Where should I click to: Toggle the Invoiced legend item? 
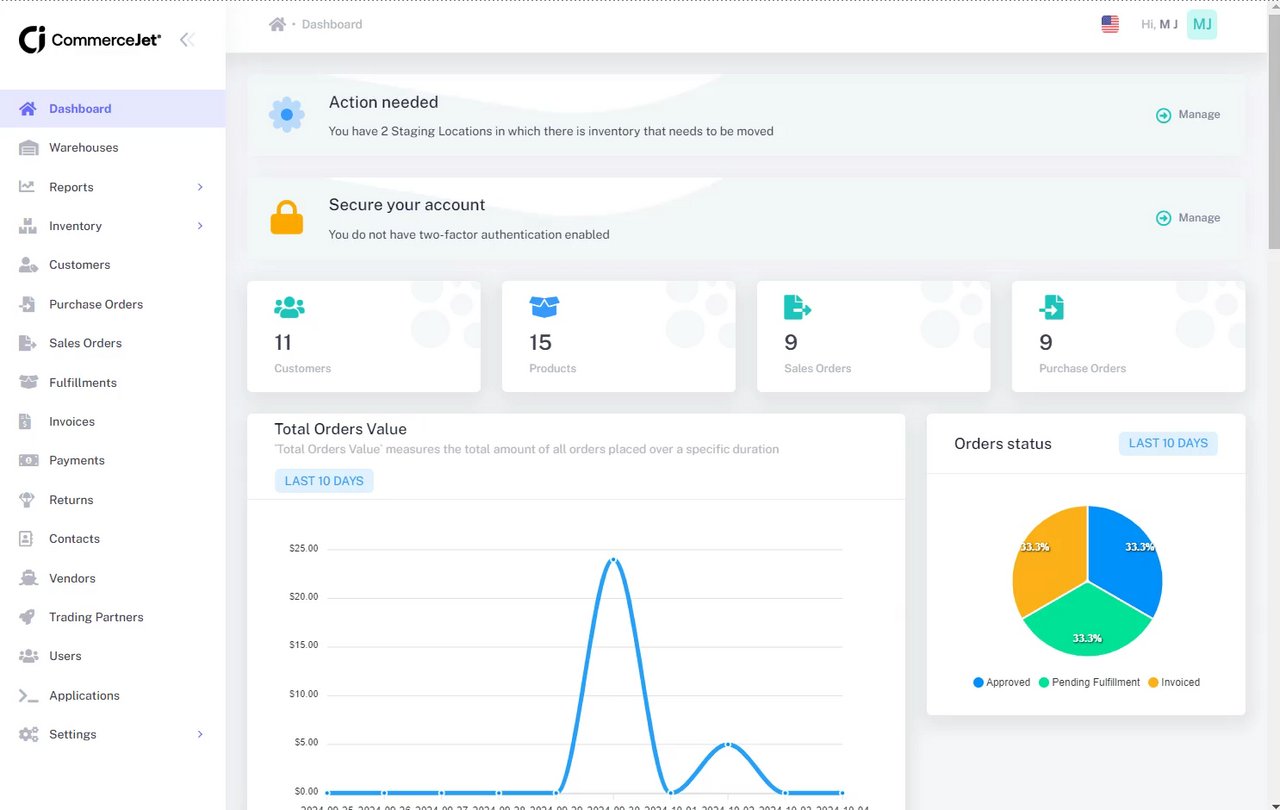(1173, 682)
